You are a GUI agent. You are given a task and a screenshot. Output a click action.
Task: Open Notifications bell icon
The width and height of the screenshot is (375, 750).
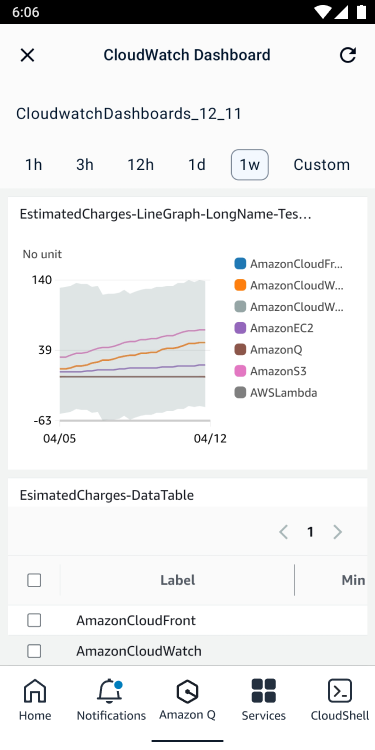[x=110, y=691]
